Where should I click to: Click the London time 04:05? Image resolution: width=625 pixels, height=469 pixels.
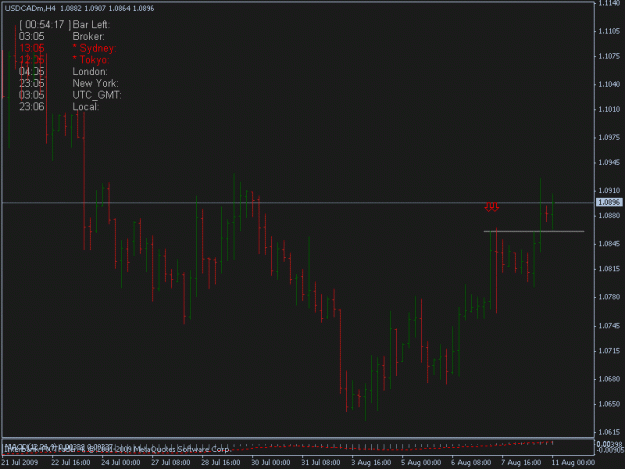[31, 72]
